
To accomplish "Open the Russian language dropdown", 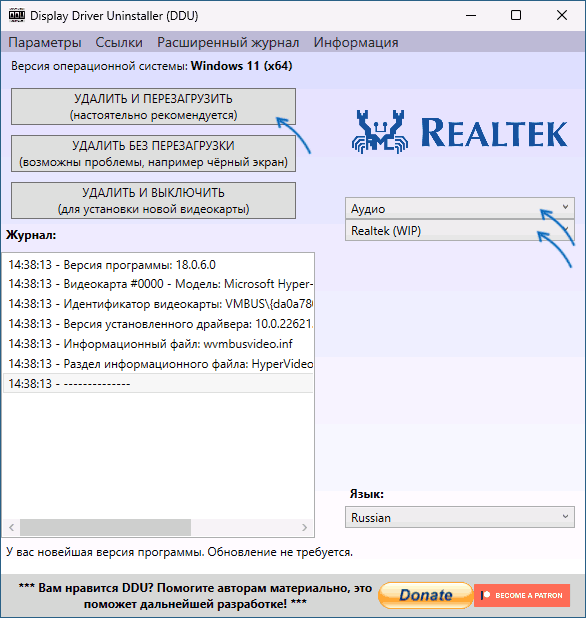I will pos(460,517).
